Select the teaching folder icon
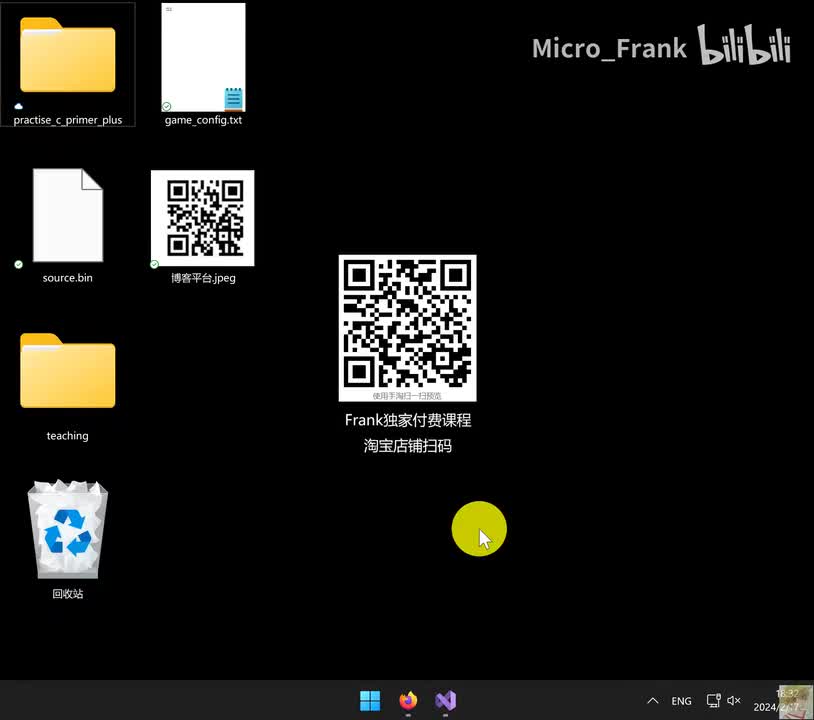Screen dimensions: 814x720 67,371
